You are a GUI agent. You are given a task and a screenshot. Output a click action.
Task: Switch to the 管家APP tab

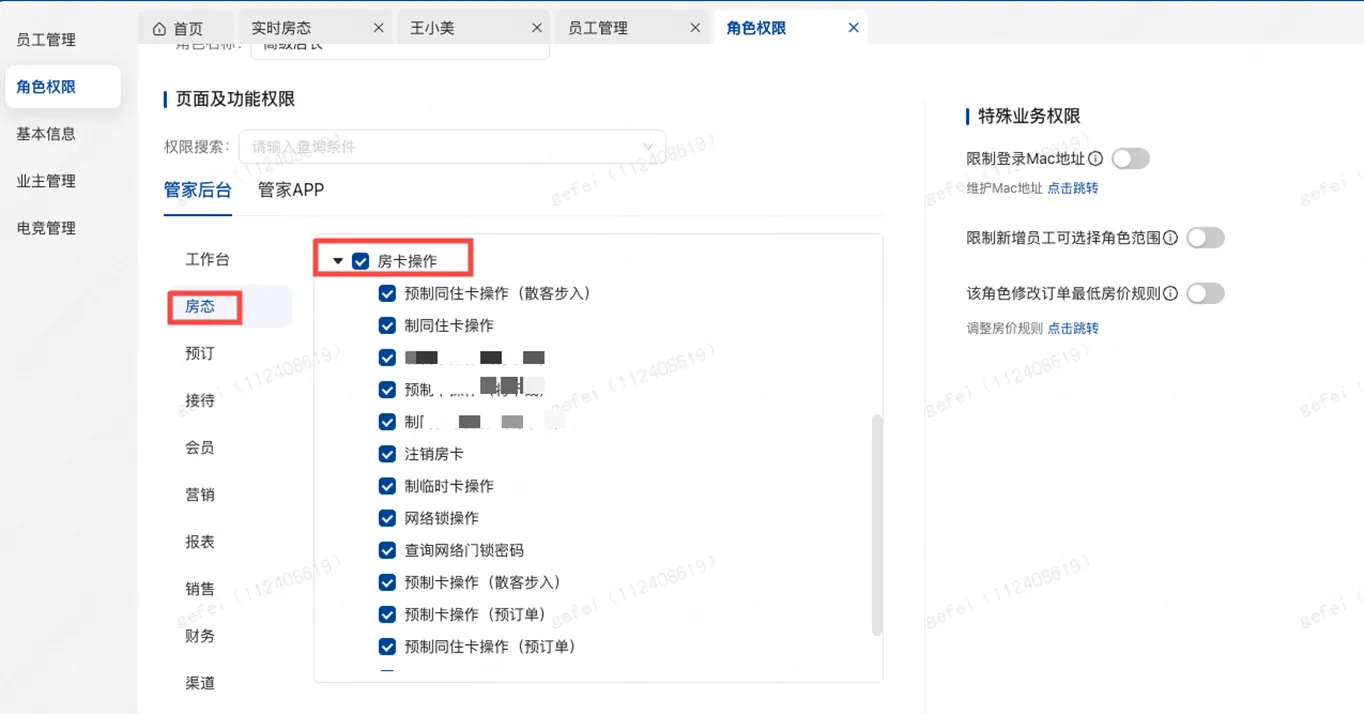(290, 190)
